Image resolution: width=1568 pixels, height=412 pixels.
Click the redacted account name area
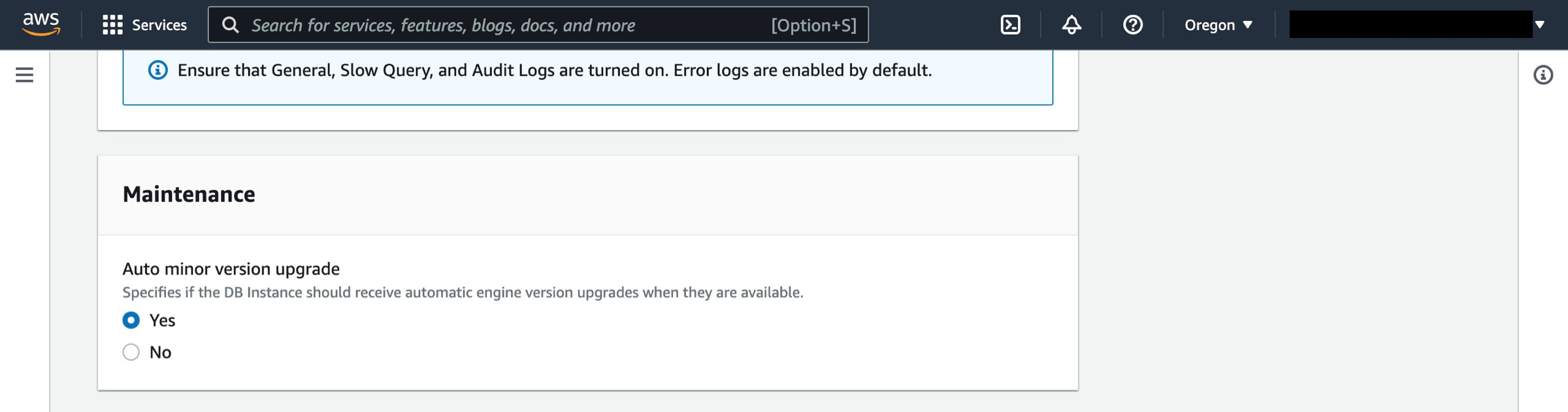[x=1411, y=24]
